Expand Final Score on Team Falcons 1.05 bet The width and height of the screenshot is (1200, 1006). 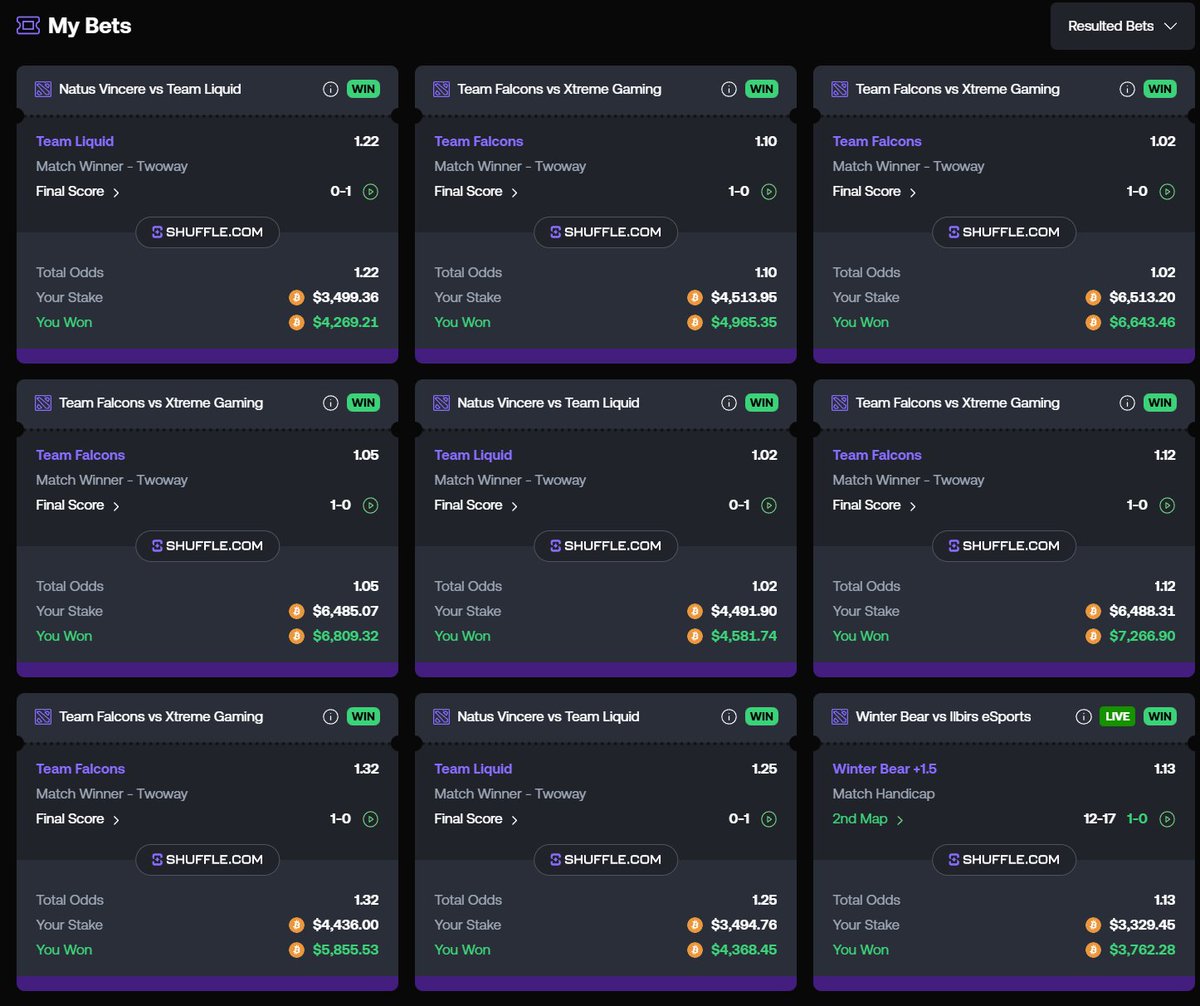click(78, 506)
